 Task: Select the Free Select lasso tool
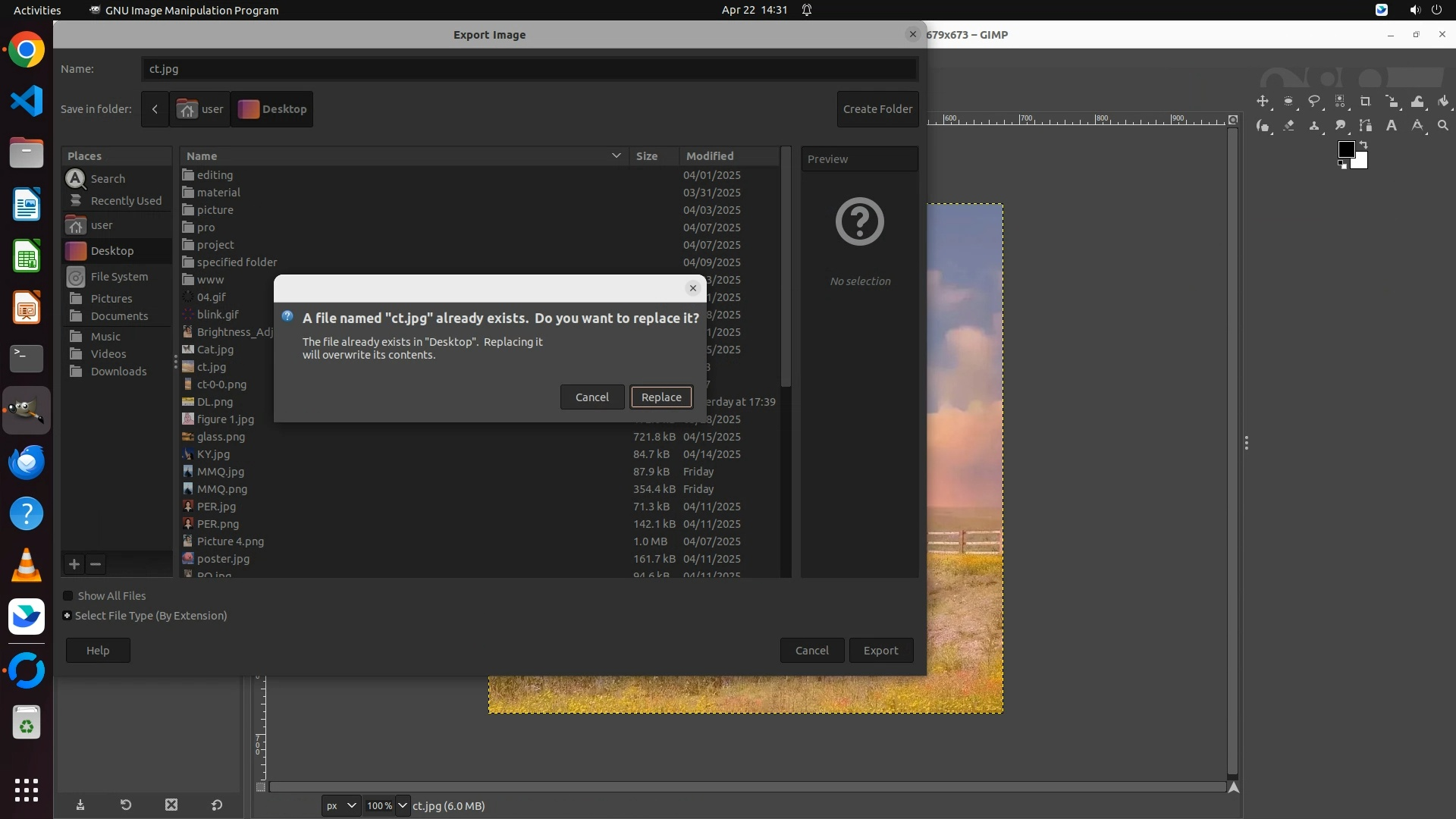[1314, 102]
